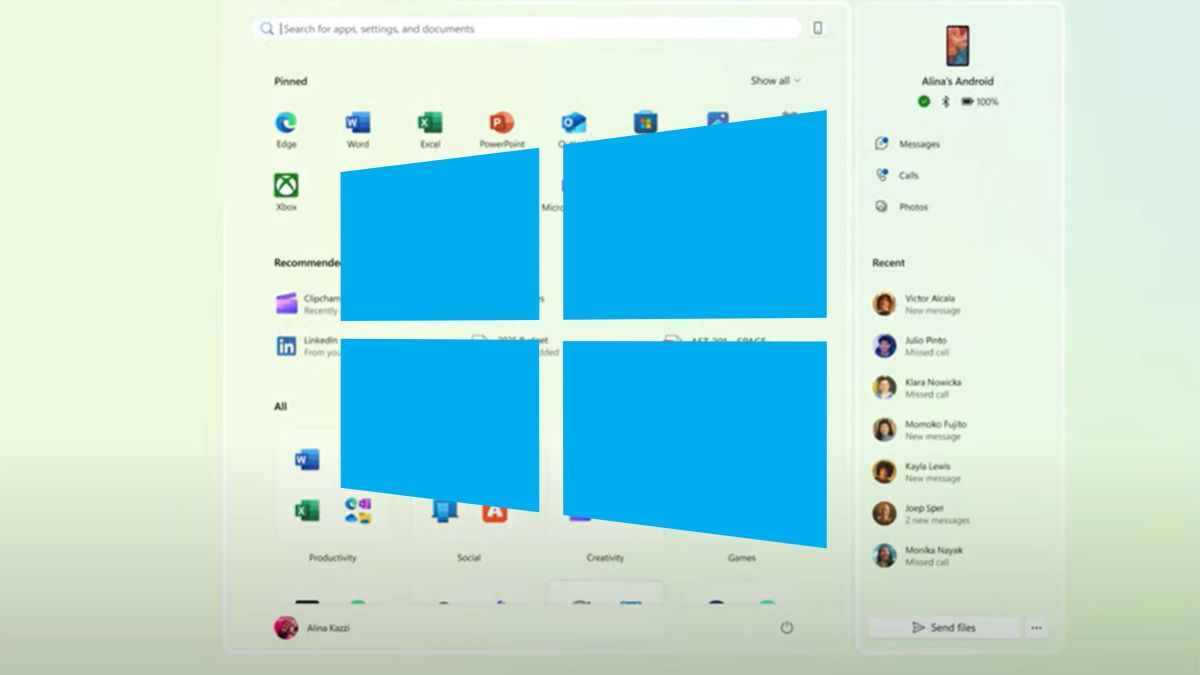Launch Word from the Pinned section
Viewport: 1200px width, 675px height.
pos(357,128)
